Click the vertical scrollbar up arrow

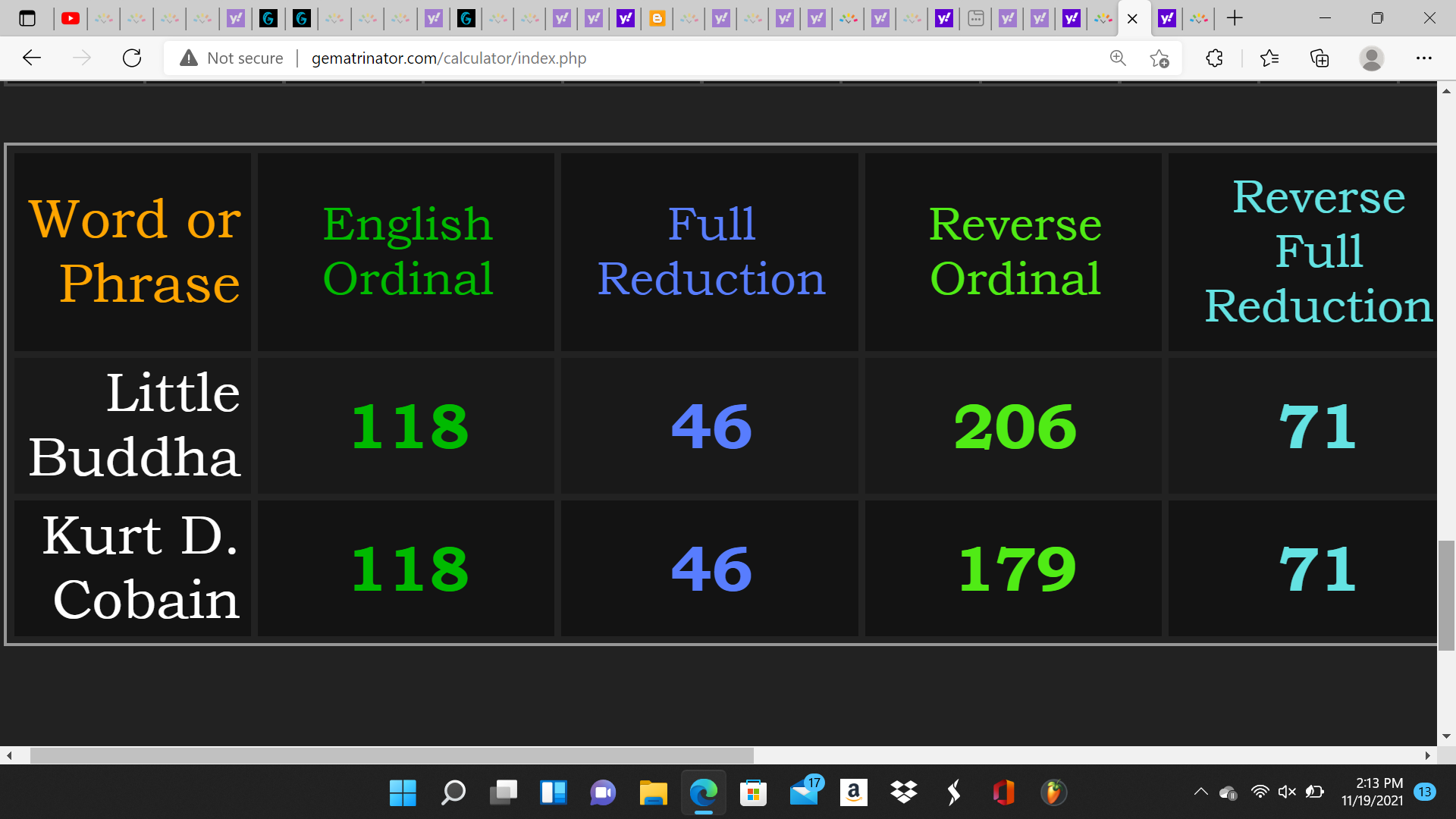tap(1446, 91)
